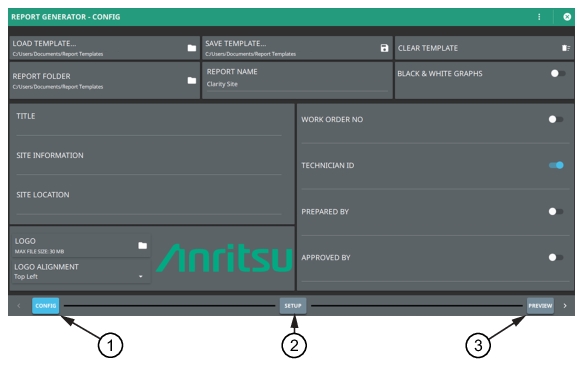
Task: Browse for a logo file via folder icon
Action: click(x=142, y=245)
